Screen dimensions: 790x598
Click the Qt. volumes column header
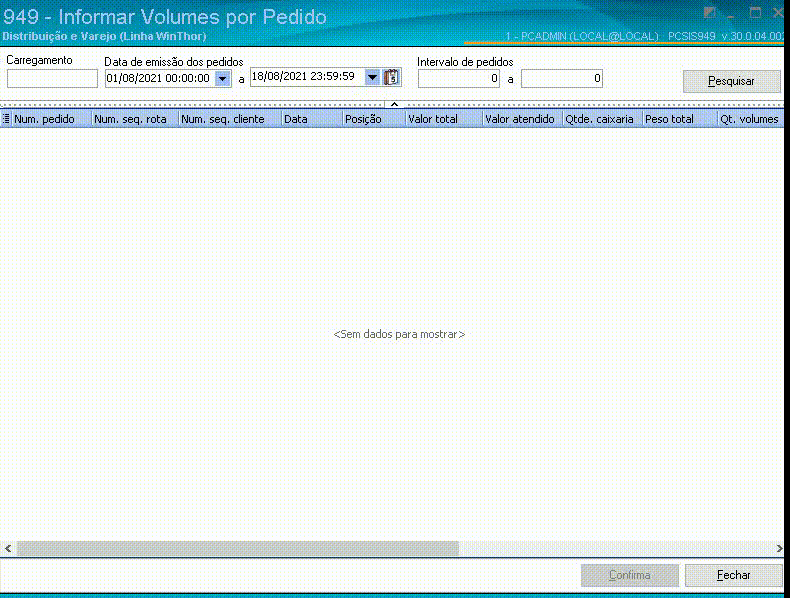tap(751, 119)
